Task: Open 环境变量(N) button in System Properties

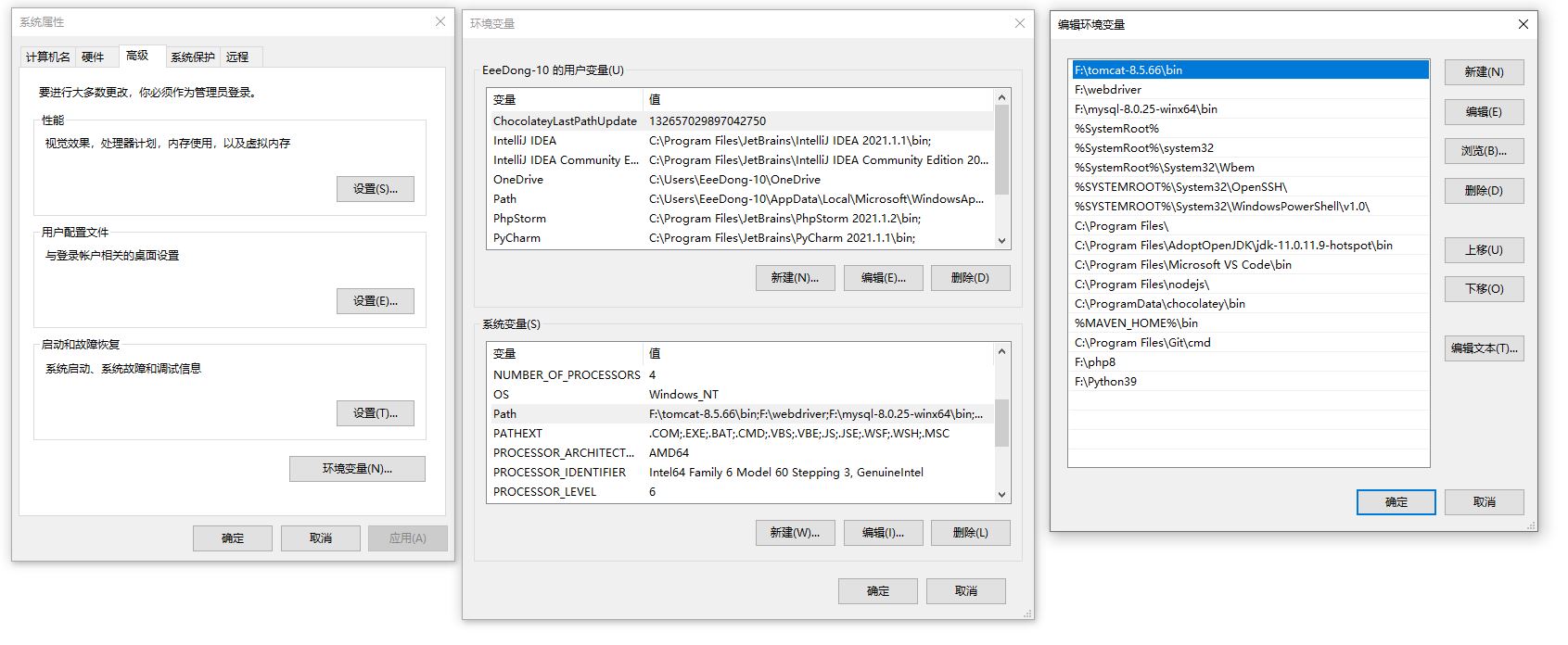Action: (357, 469)
